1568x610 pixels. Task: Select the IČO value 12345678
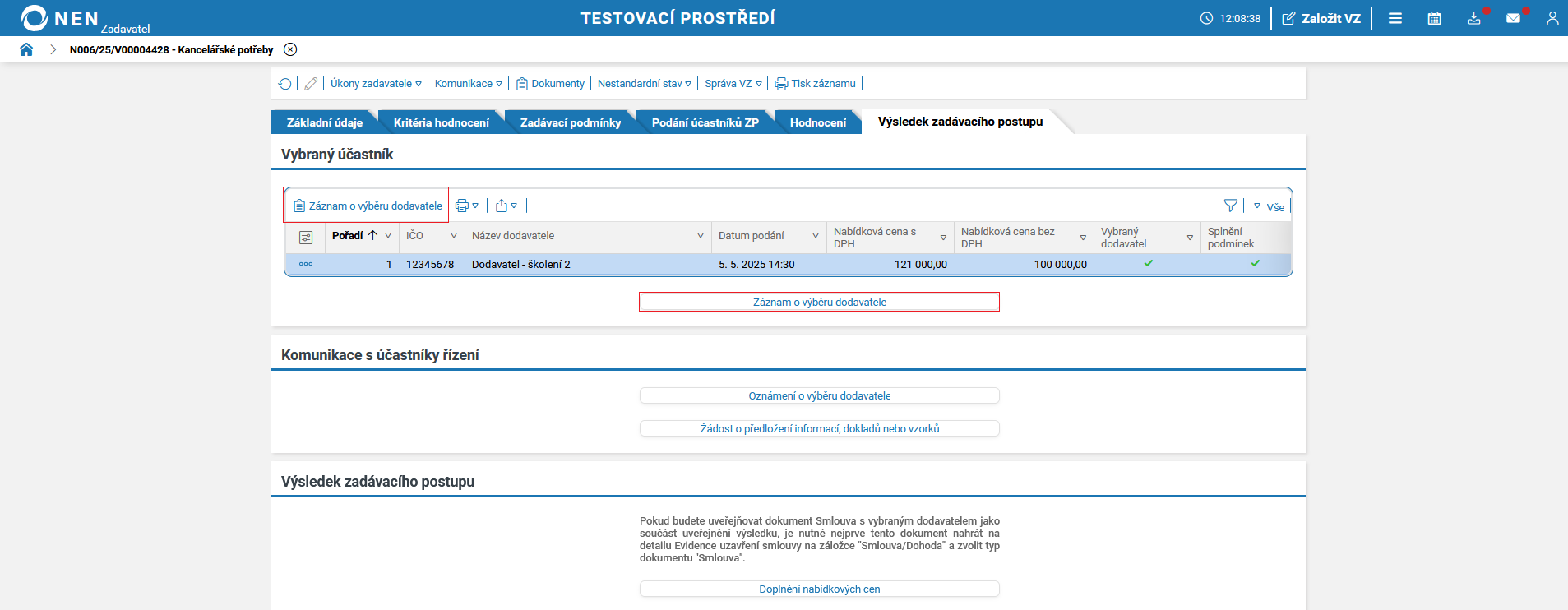430,265
